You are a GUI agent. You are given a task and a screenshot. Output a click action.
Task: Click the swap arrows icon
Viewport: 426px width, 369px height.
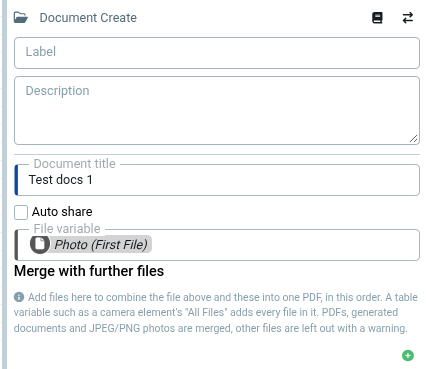click(x=408, y=18)
